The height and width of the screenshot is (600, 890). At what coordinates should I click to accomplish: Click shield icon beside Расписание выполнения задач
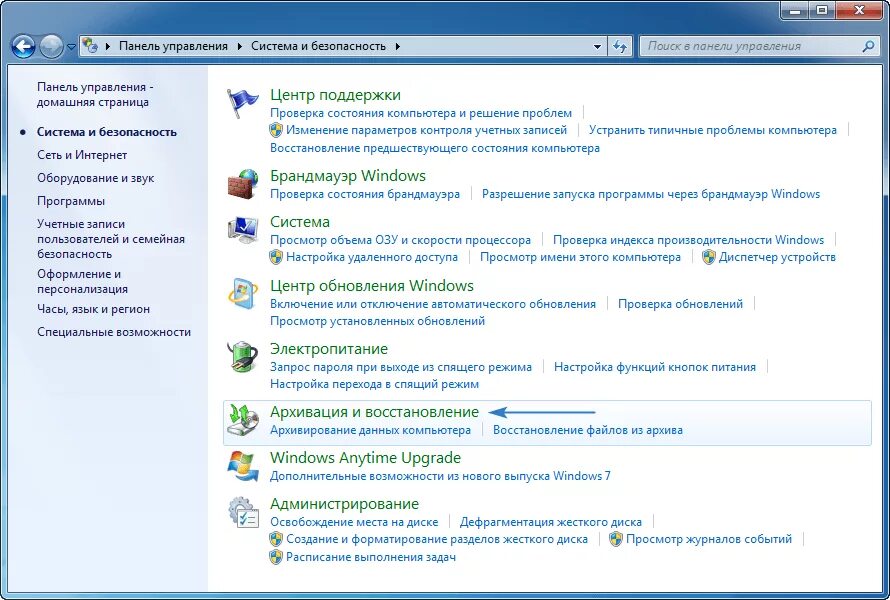tap(276, 557)
